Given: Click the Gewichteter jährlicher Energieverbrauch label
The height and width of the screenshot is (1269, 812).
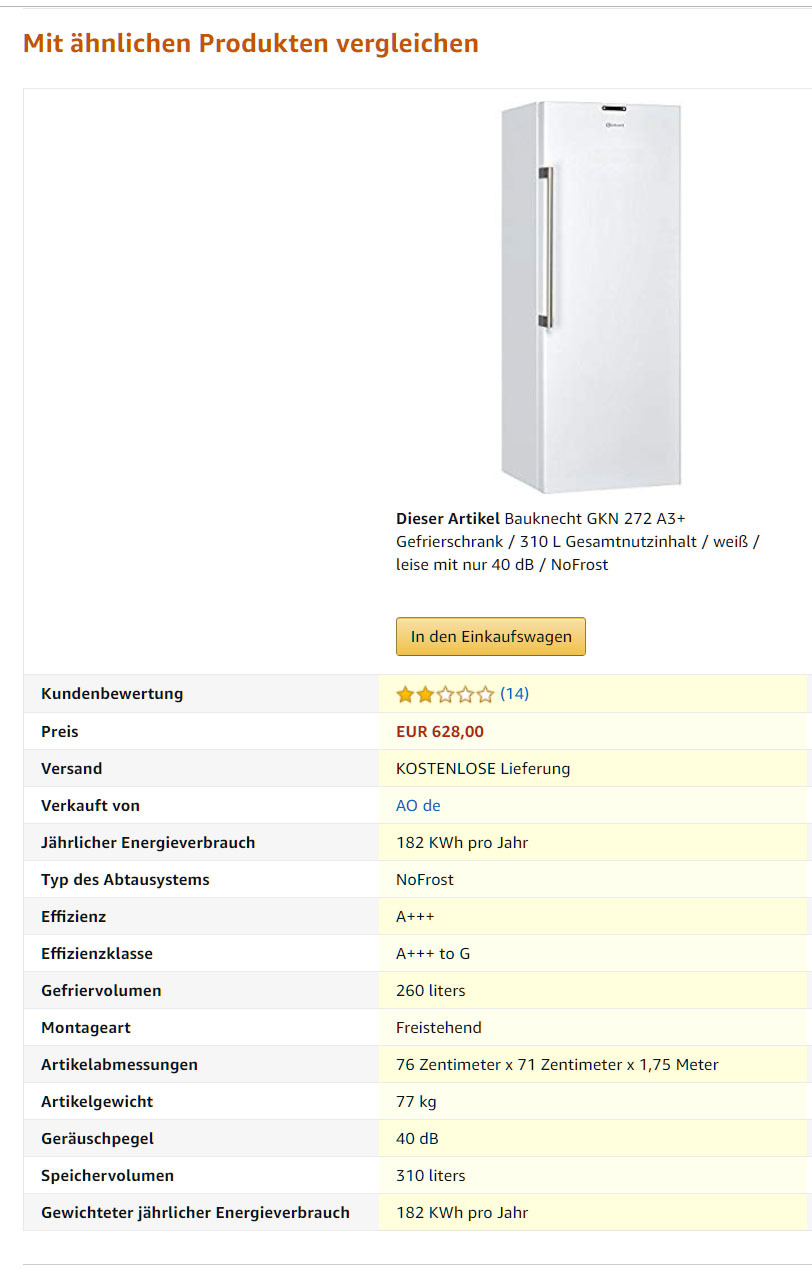Looking at the screenshot, I should coord(195,1213).
